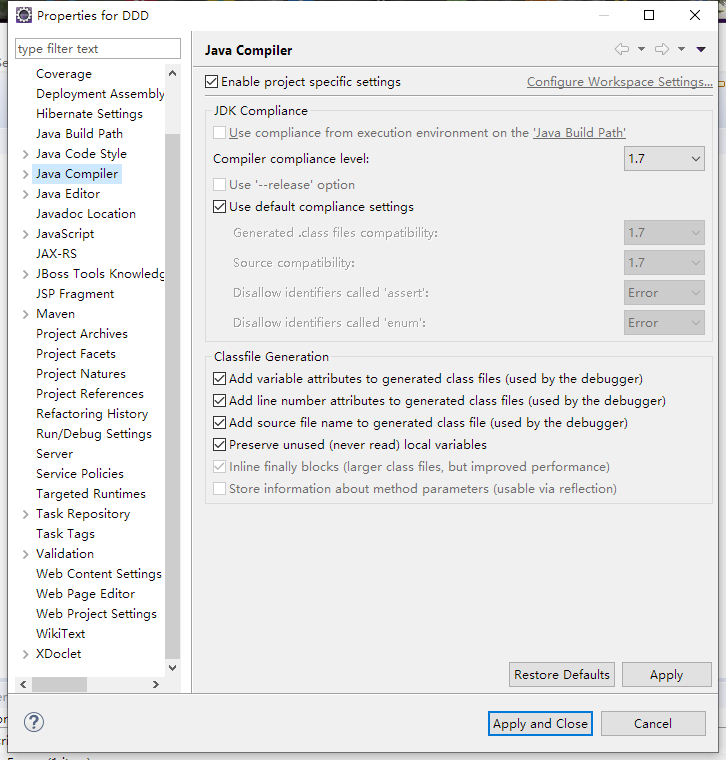The width and height of the screenshot is (726, 760).
Task: Select Coverage in the properties tree
Action: click(x=64, y=74)
